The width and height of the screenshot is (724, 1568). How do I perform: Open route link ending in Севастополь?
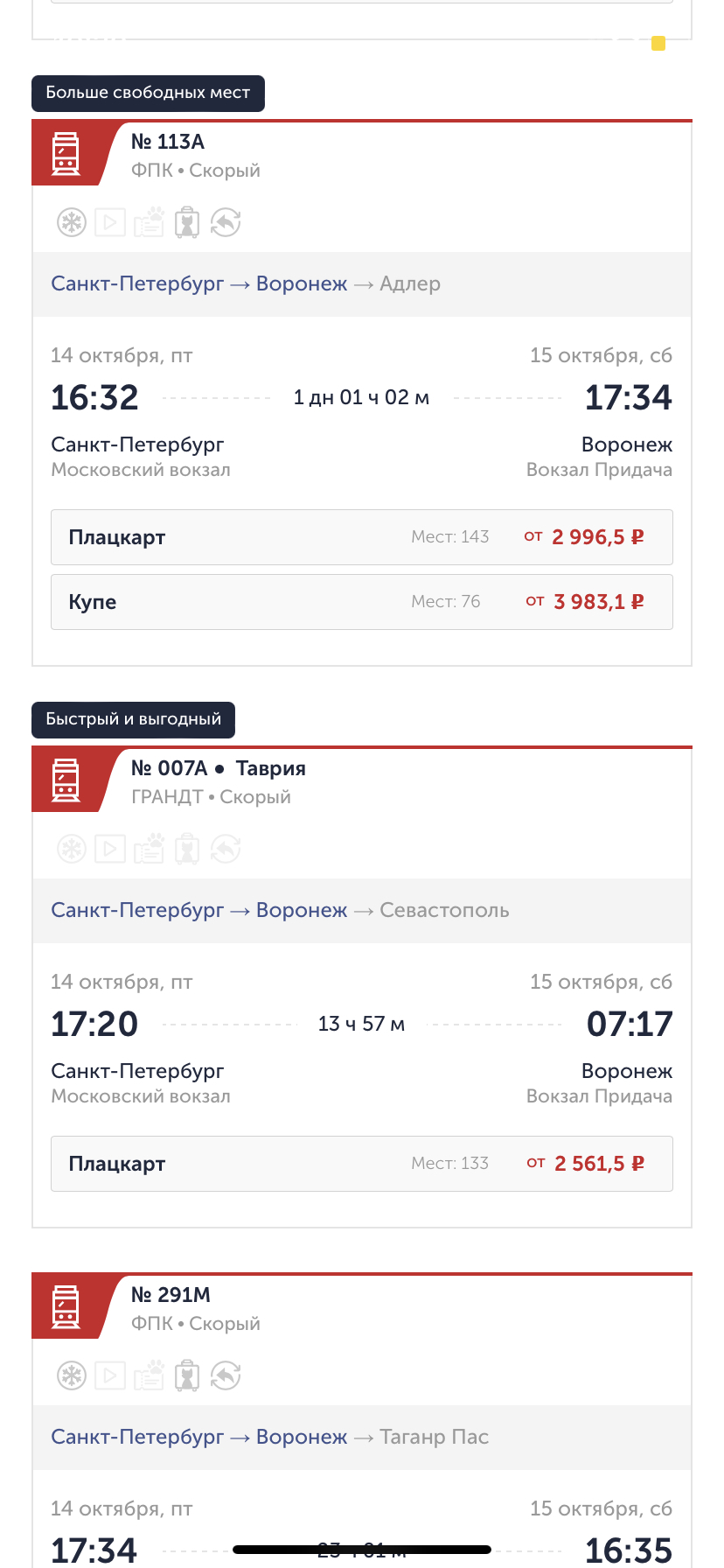point(280,911)
